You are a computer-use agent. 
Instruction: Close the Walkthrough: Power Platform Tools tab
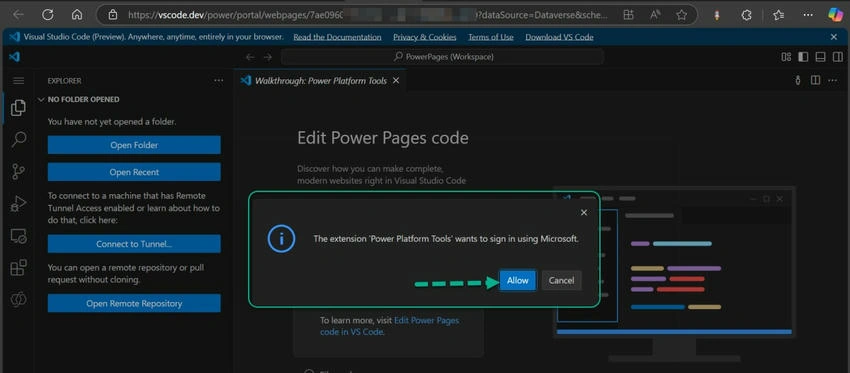pos(396,80)
